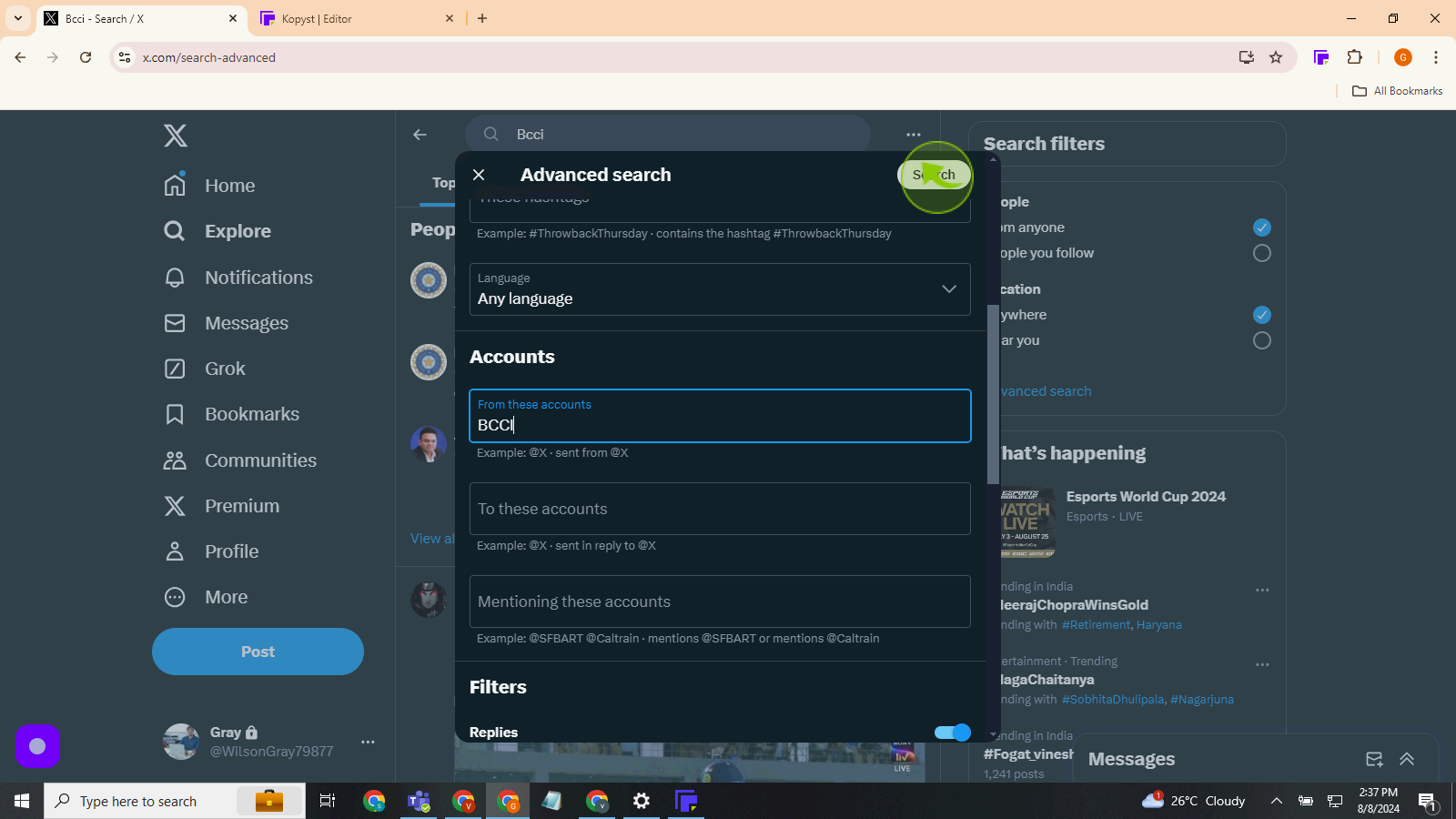Screen dimensions: 1456x819
Task: Close the Advanced search dialog
Action: [x=479, y=175]
